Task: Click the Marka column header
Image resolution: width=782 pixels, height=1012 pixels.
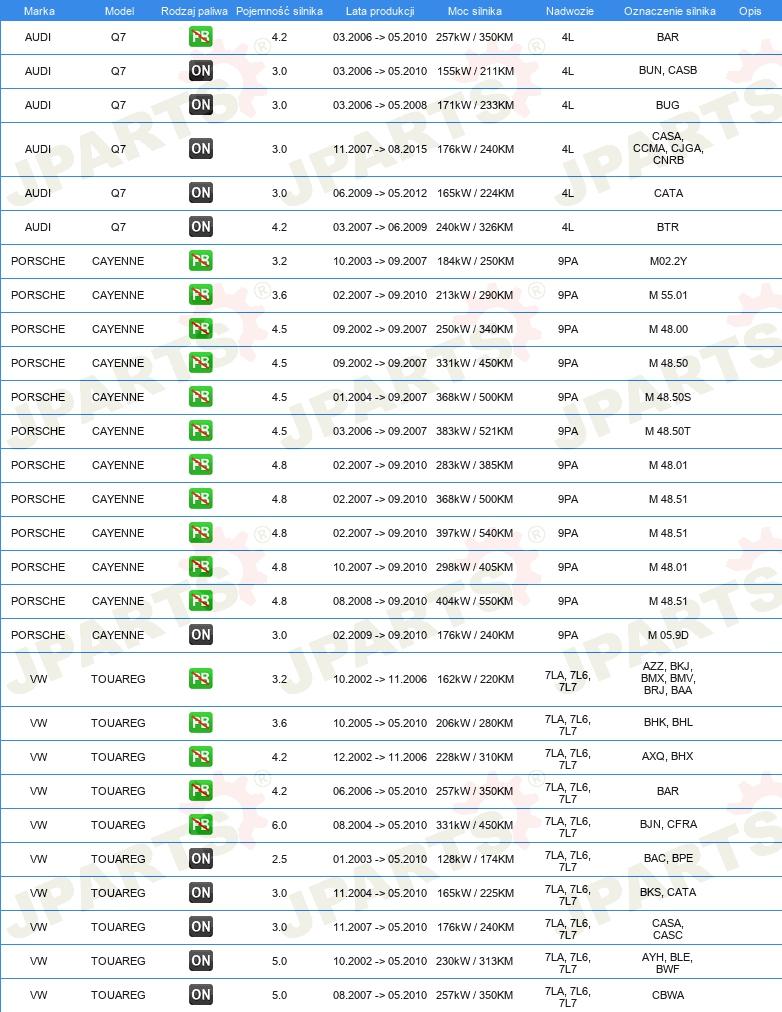Action: pyautogui.click(x=39, y=11)
